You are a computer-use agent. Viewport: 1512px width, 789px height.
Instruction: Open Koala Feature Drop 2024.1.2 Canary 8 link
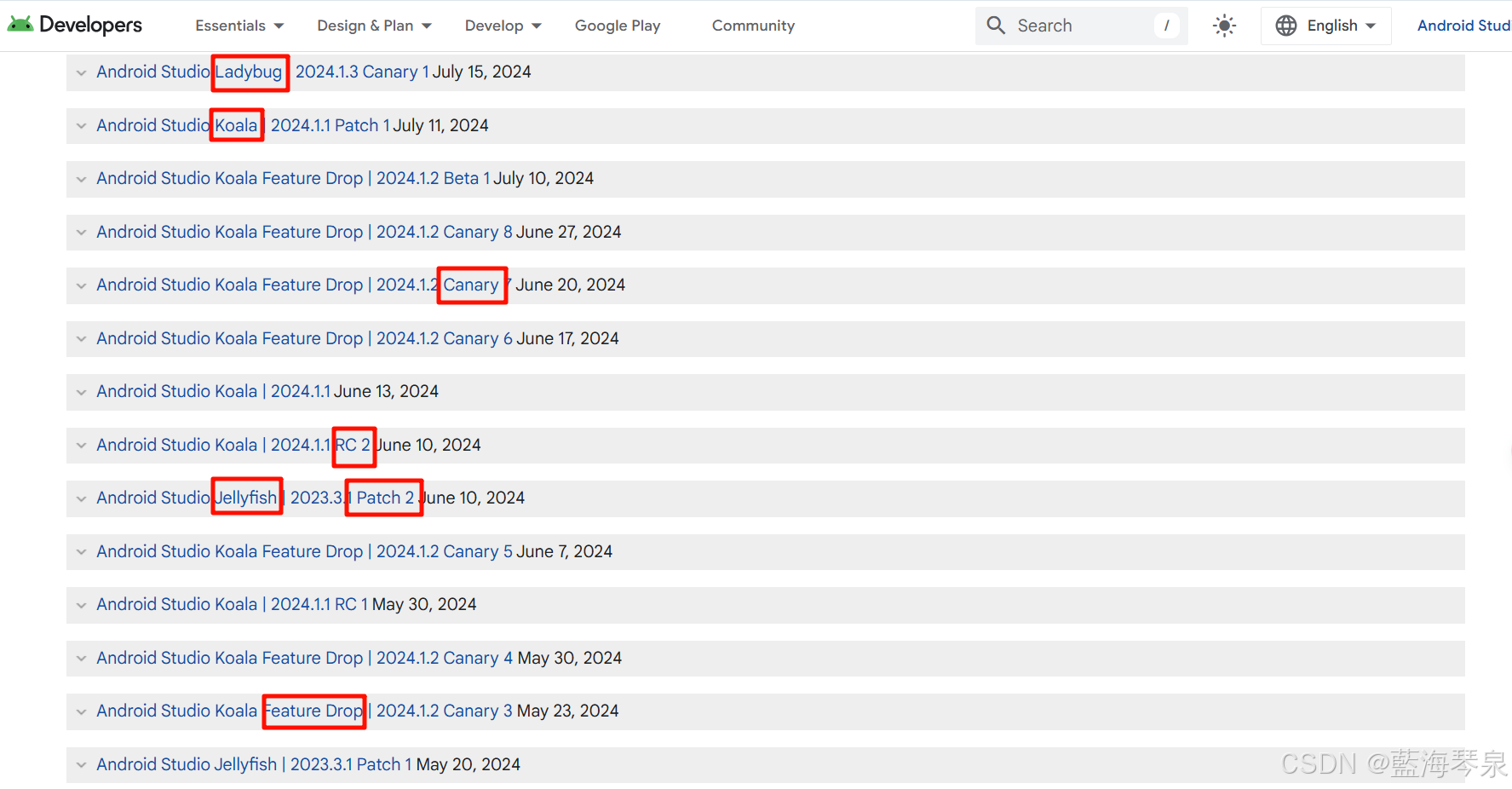pyautogui.click(x=304, y=232)
